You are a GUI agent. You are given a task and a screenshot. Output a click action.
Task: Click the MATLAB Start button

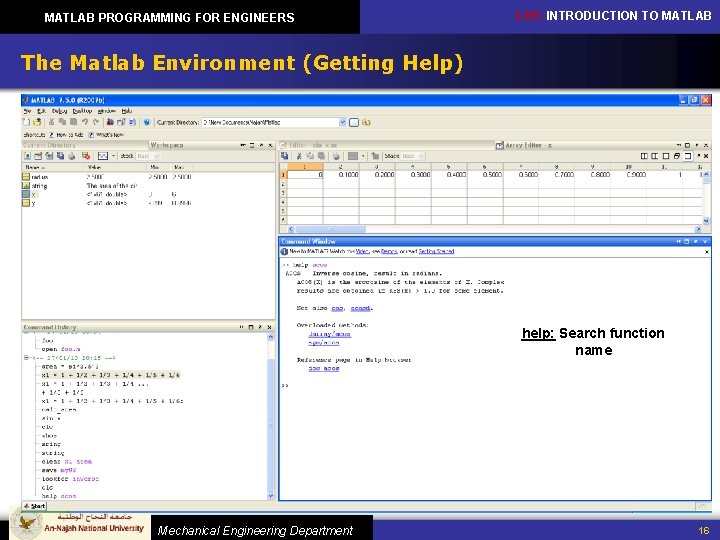(x=36, y=506)
